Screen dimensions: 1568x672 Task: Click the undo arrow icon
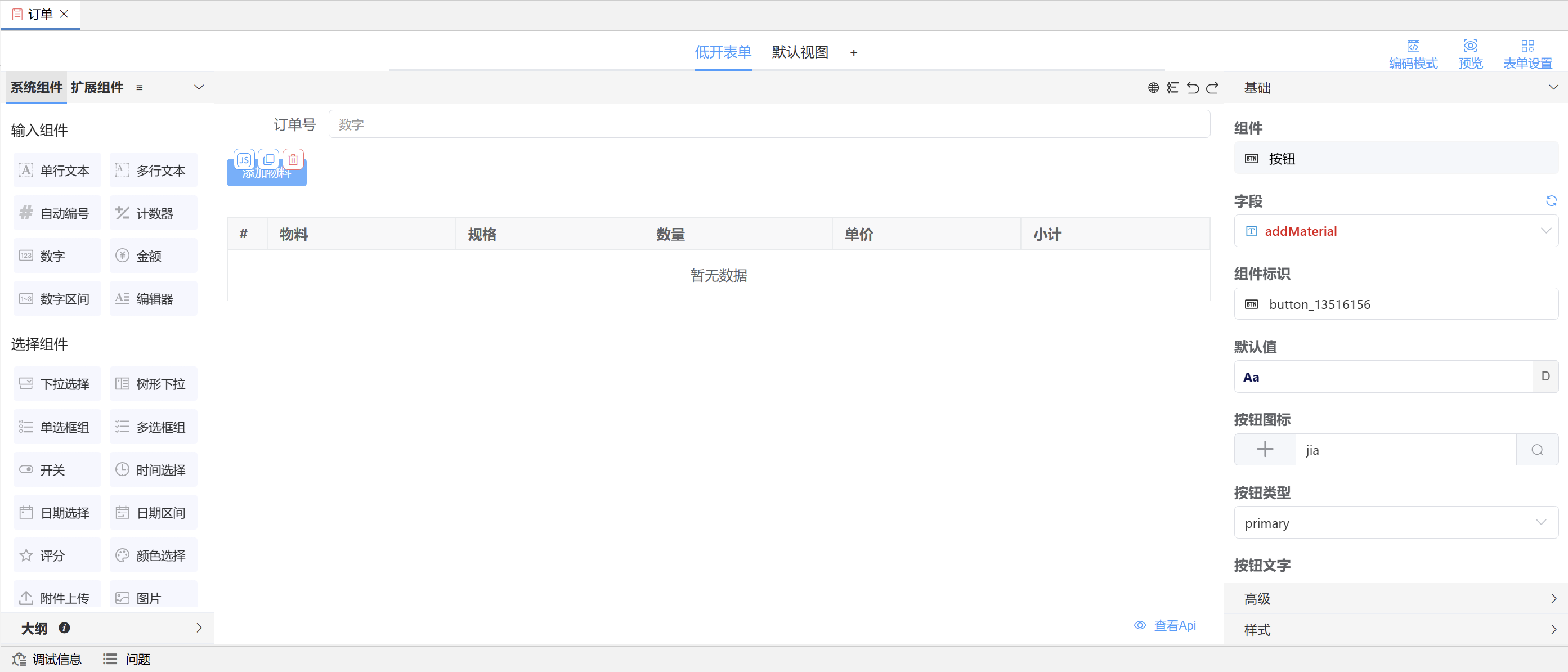(1193, 88)
